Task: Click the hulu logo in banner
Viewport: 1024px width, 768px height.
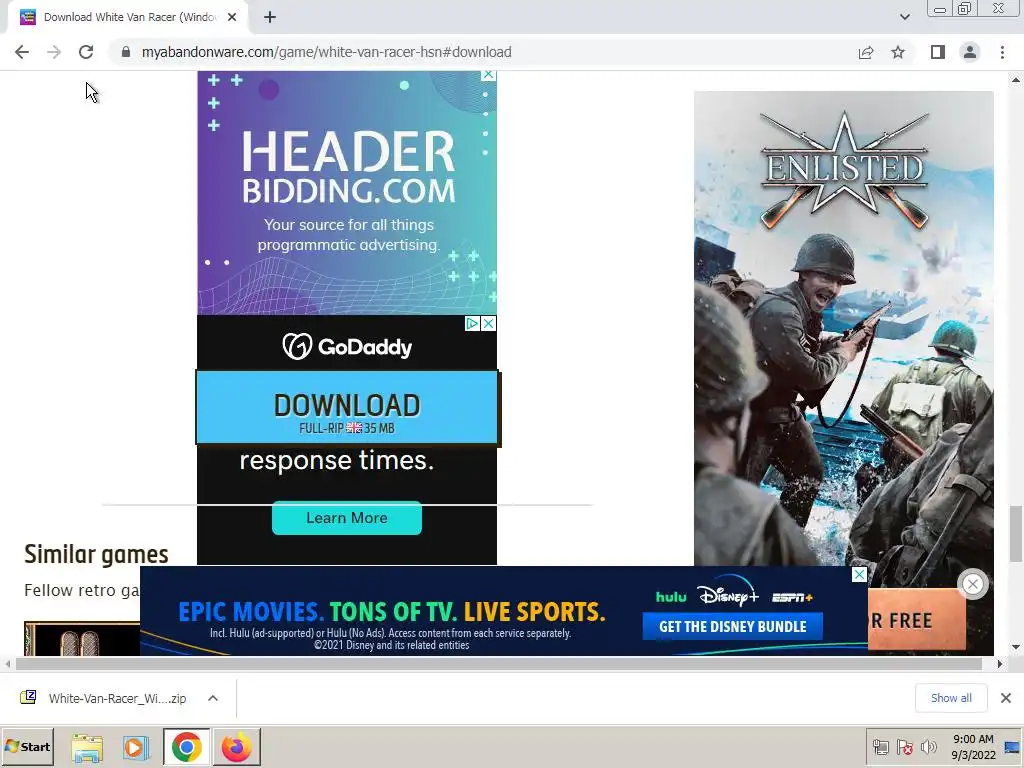Action: (x=671, y=597)
